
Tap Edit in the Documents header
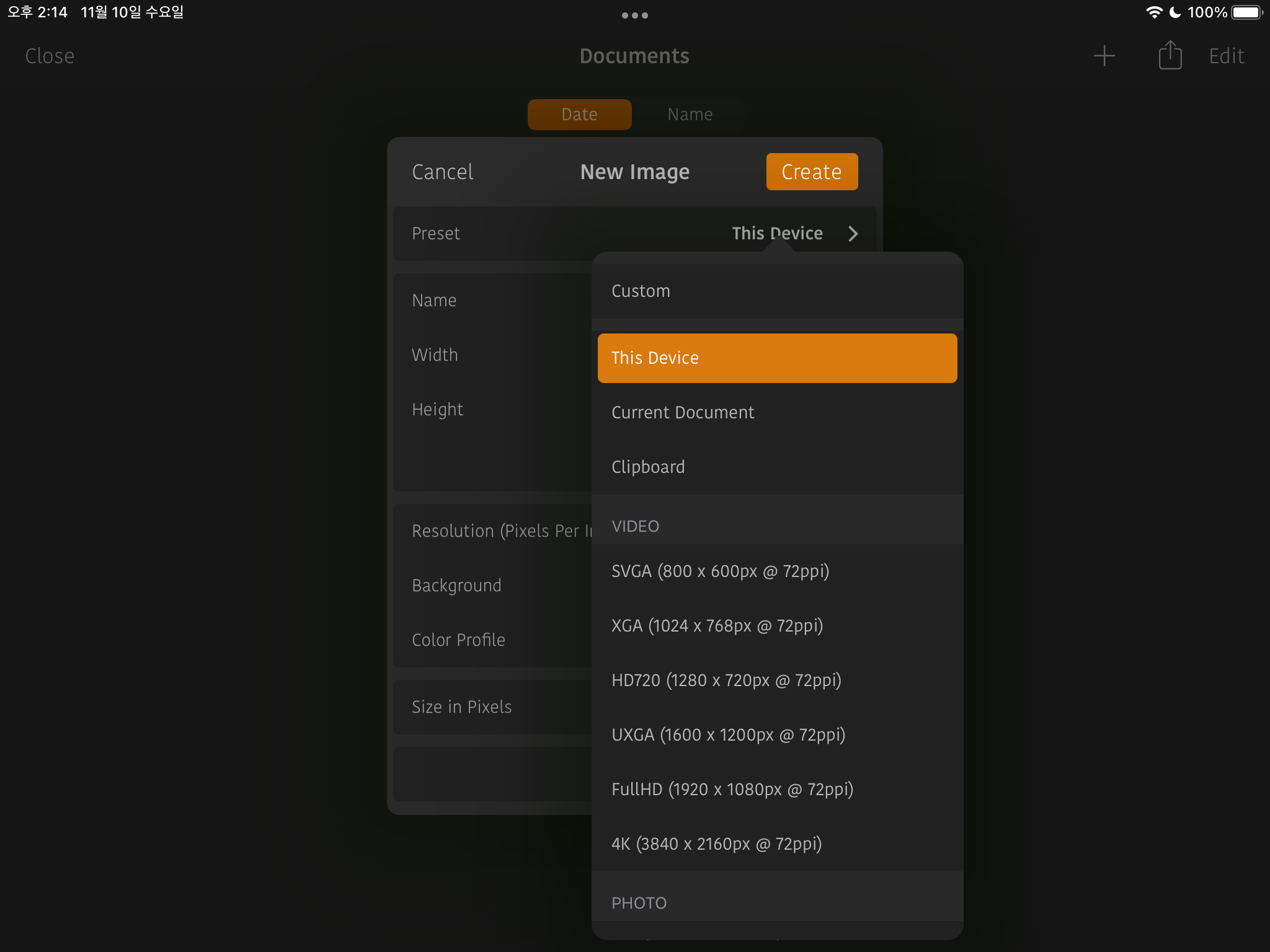click(x=1226, y=56)
